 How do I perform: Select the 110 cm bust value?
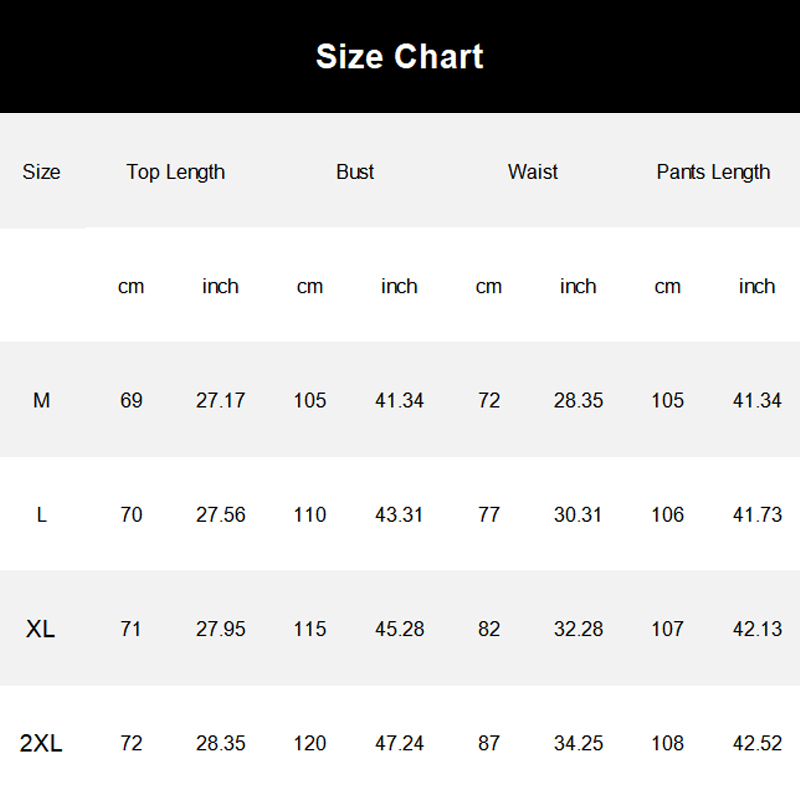pyautogui.click(x=310, y=515)
